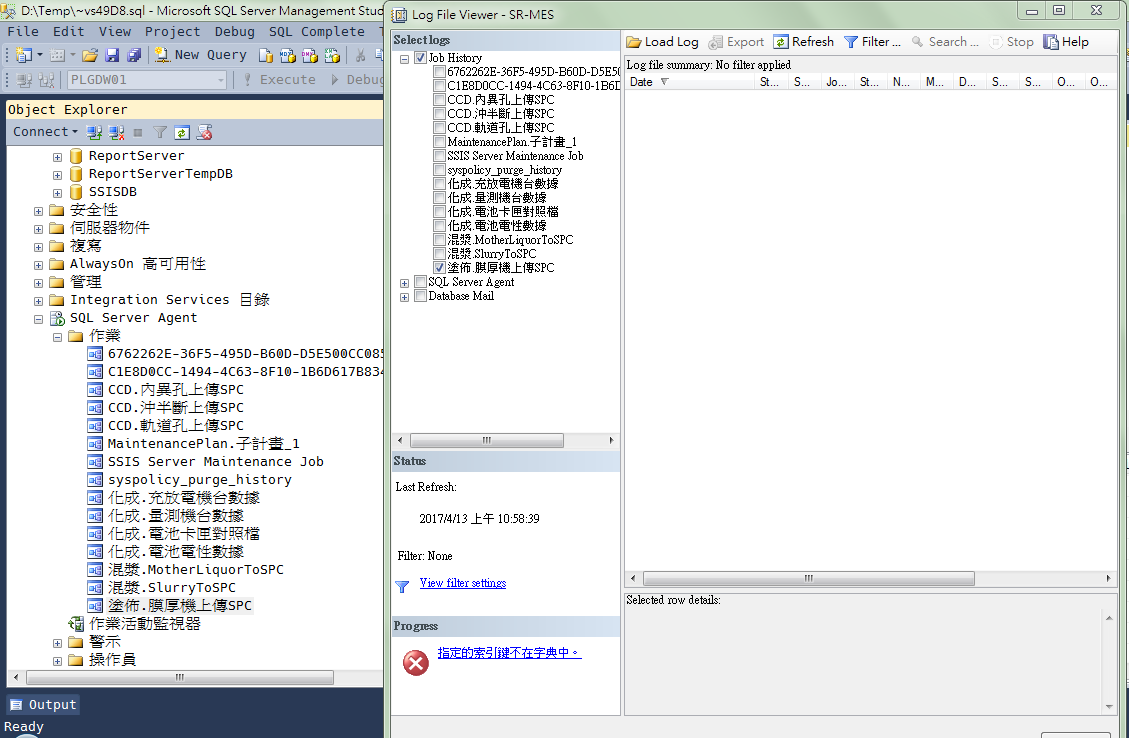Click the Load Log toolbar button

[x=662, y=42]
